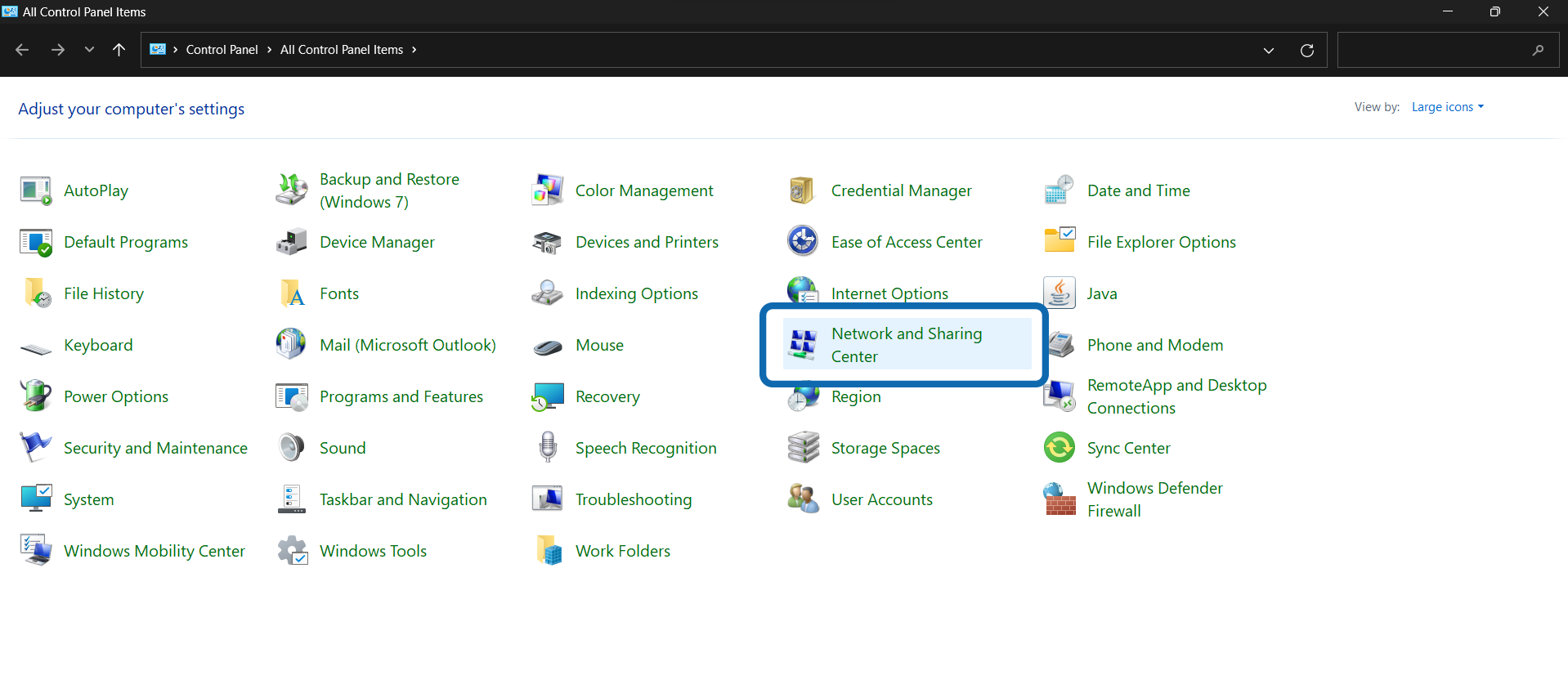Click the Speech Recognition microphone icon
1568x689 pixels.
coord(547,448)
